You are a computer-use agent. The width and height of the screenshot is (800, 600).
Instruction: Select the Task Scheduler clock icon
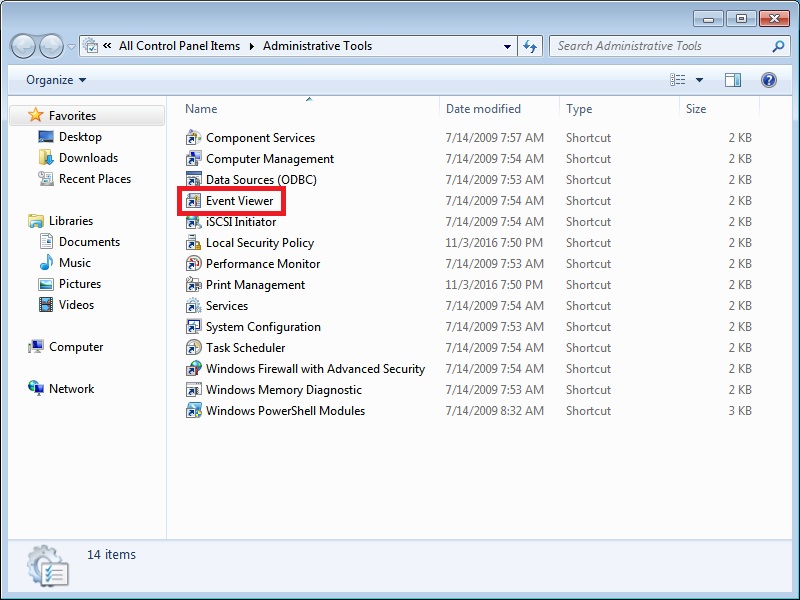193,347
